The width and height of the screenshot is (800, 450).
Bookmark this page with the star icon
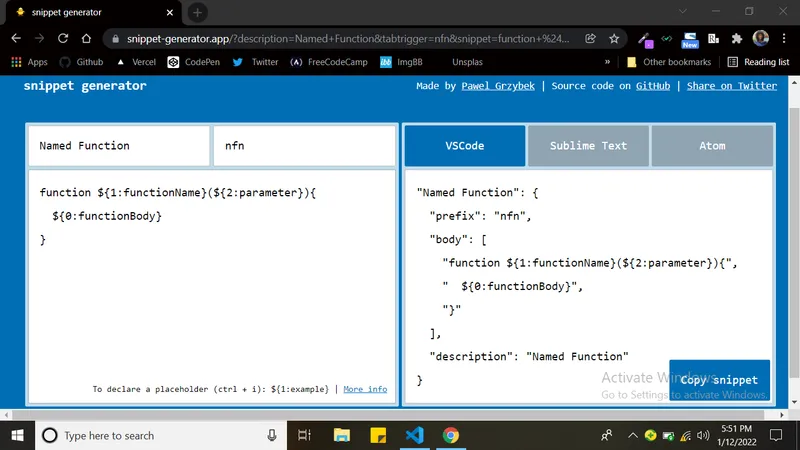614,39
